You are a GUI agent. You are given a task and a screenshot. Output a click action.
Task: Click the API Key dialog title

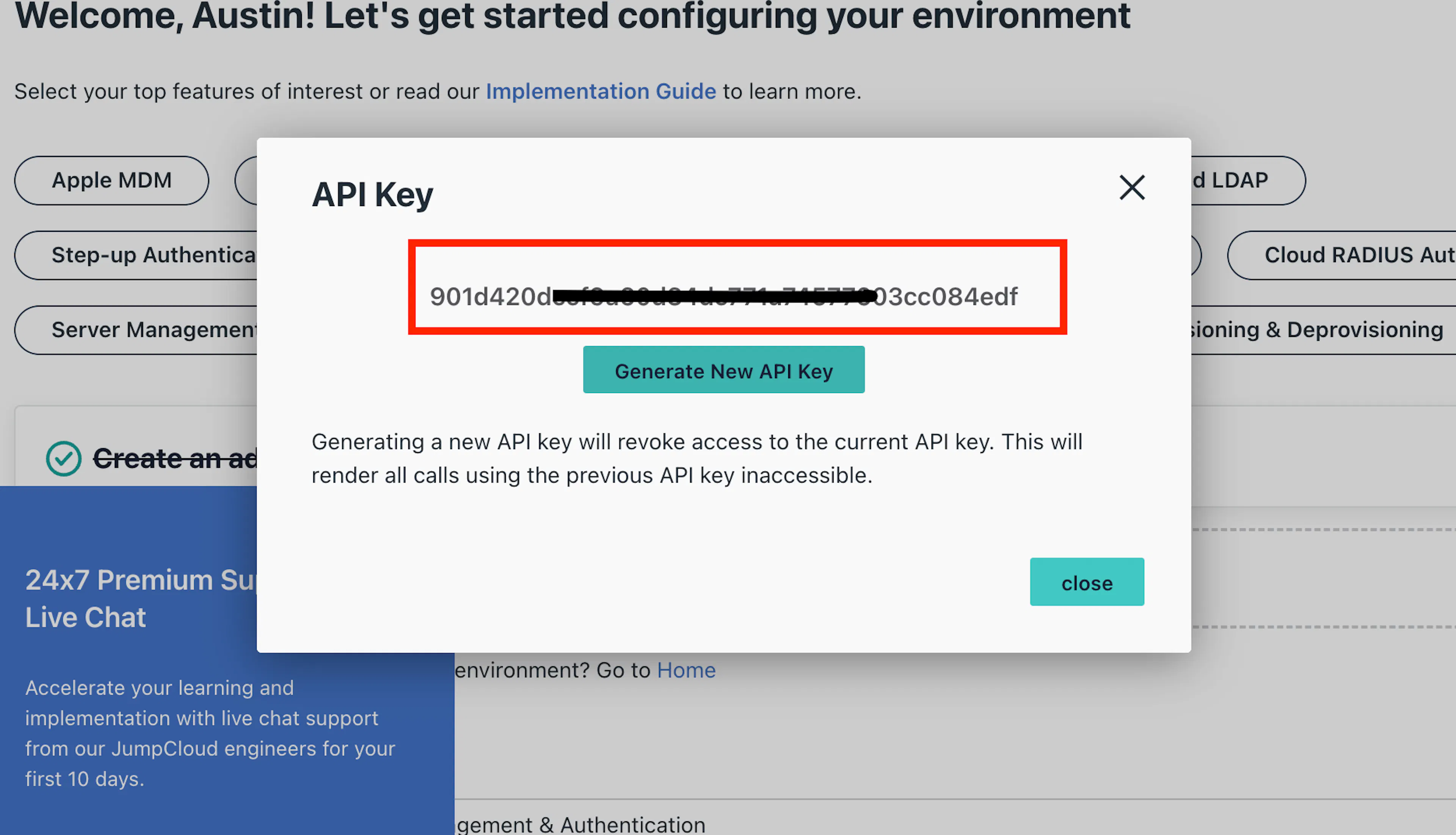coord(372,194)
